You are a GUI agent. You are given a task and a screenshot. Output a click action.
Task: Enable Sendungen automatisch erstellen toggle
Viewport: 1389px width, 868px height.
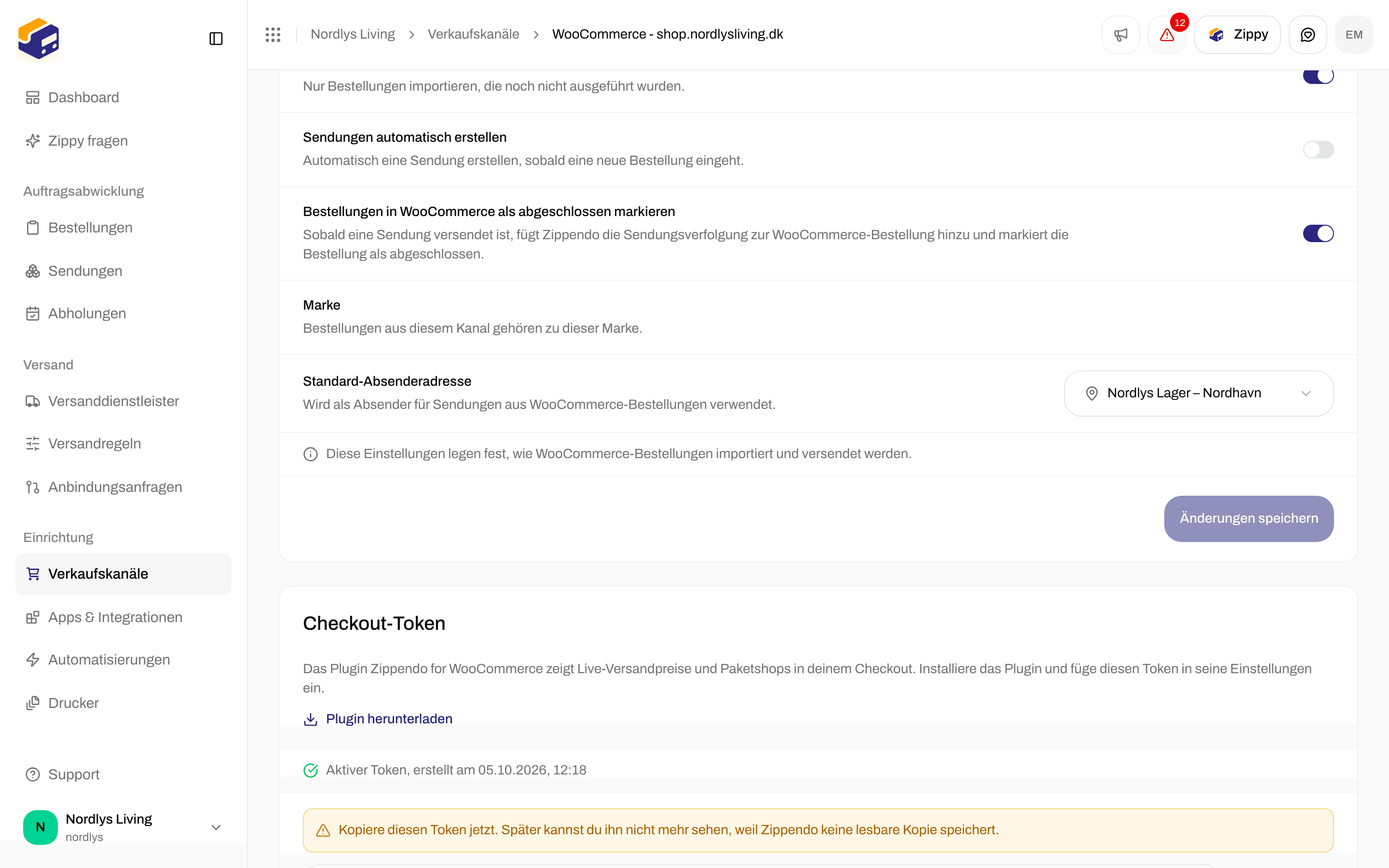tap(1319, 150)
